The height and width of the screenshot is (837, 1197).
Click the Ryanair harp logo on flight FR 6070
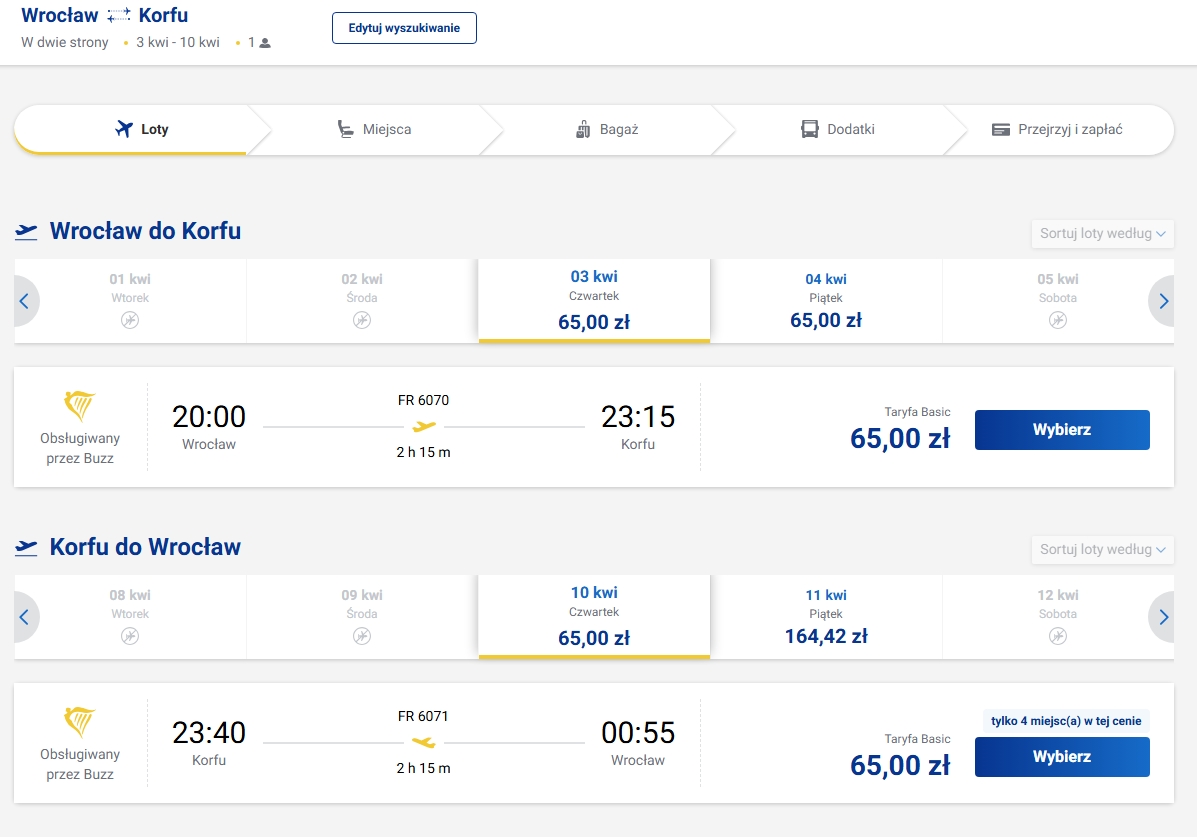pyautogui.click(x=79, y=406)
